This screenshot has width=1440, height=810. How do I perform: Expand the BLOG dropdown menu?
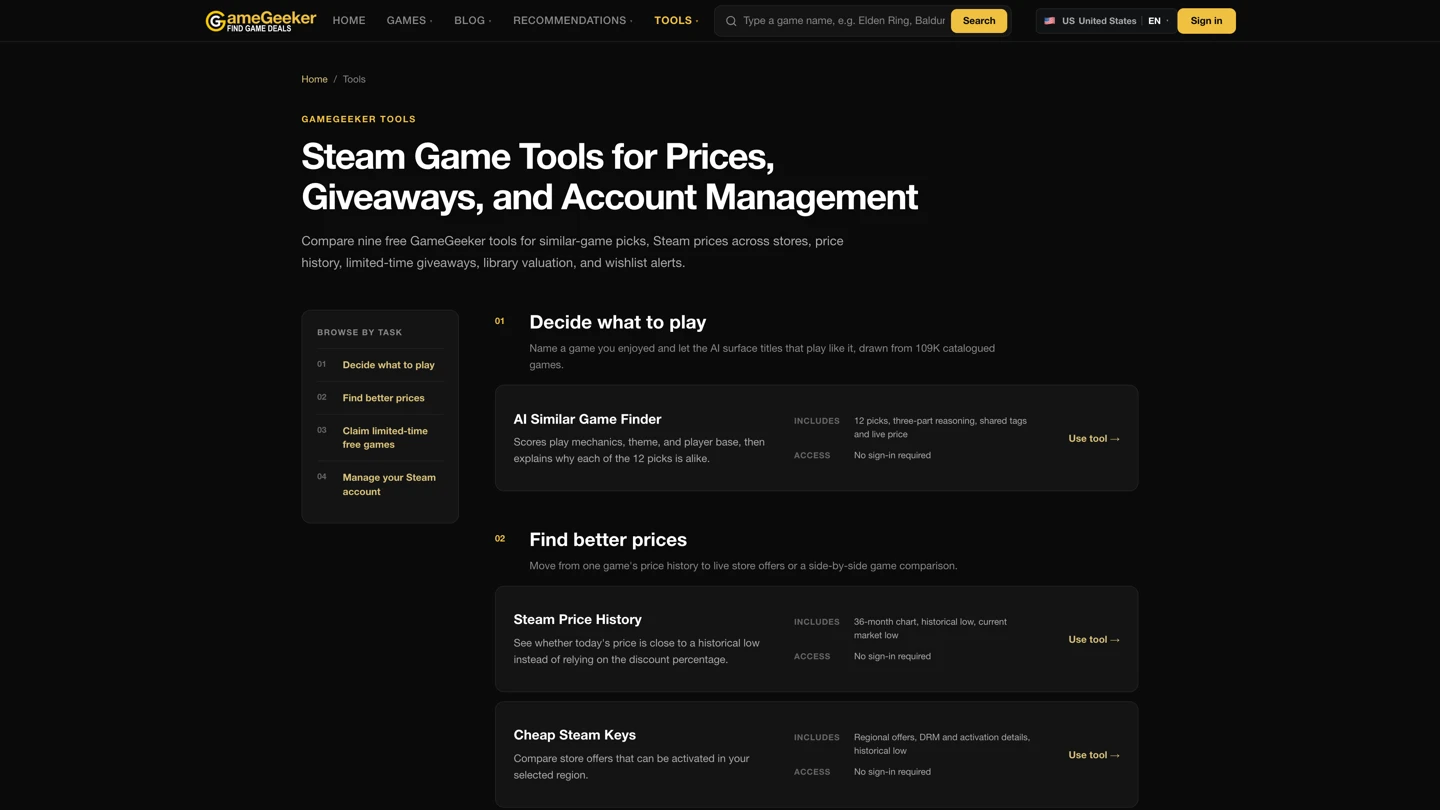pyautogui.click(x=473, y=20)
